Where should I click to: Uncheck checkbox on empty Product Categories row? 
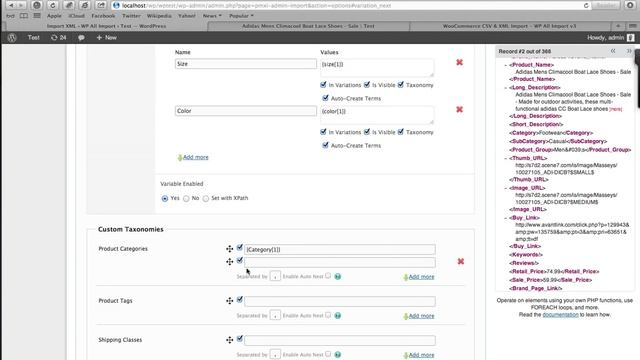(x=240, y=260)
